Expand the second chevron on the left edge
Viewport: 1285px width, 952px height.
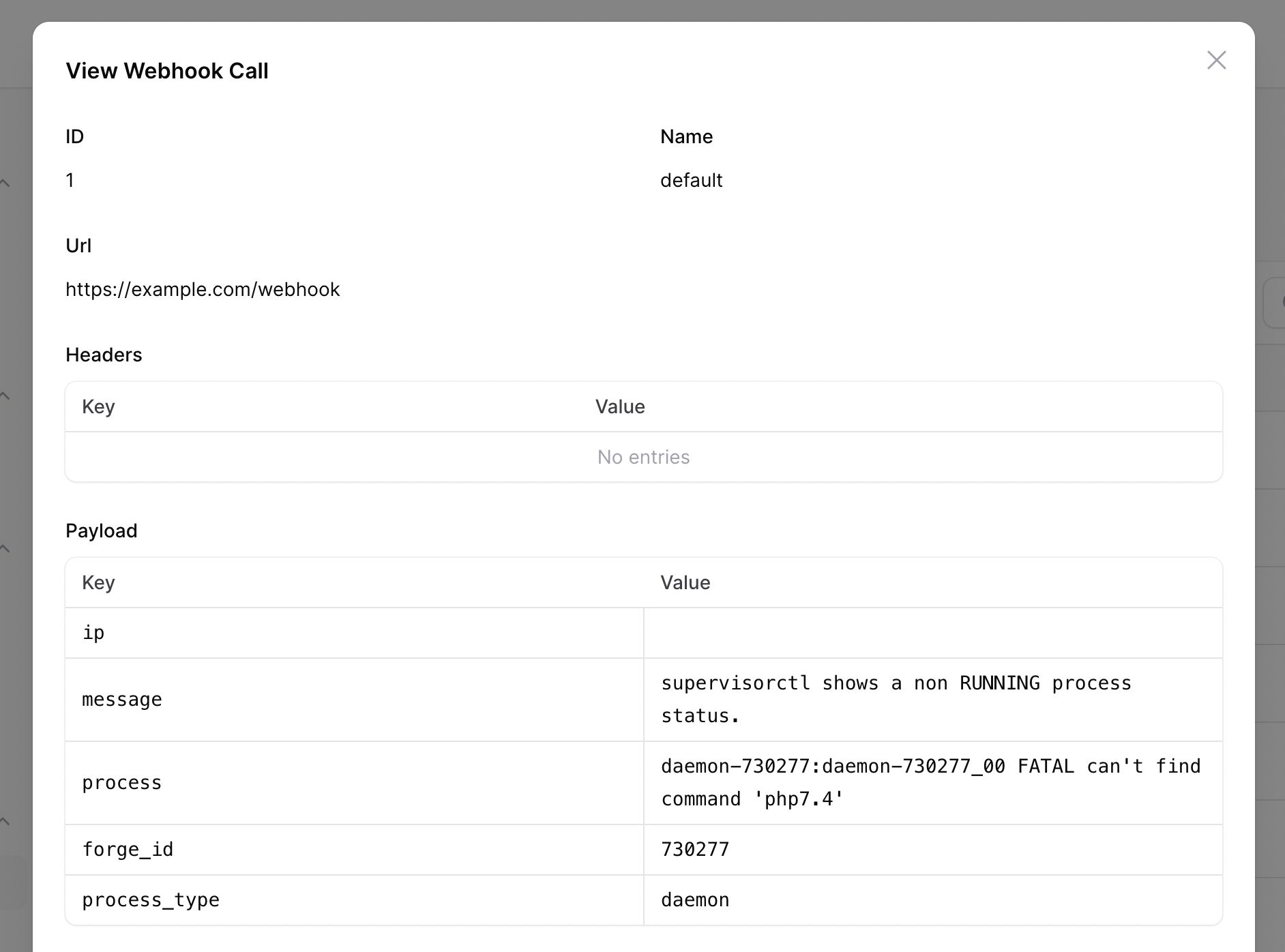tap(5, 394)
